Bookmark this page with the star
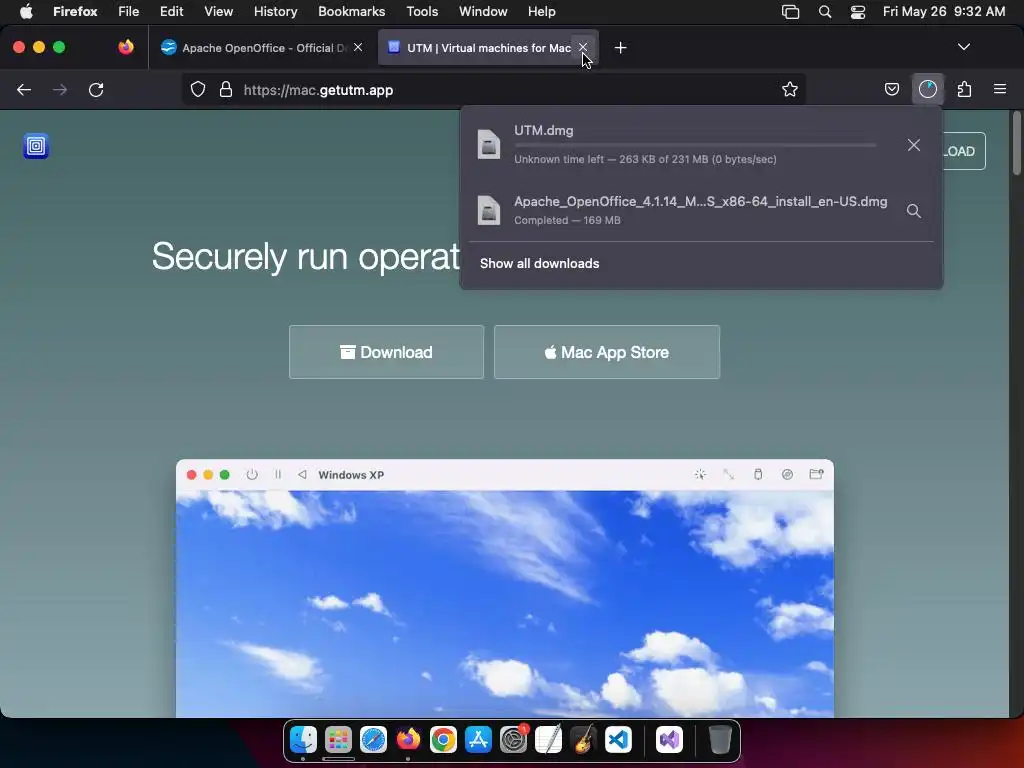1024x768 pixels. (790, 90)
